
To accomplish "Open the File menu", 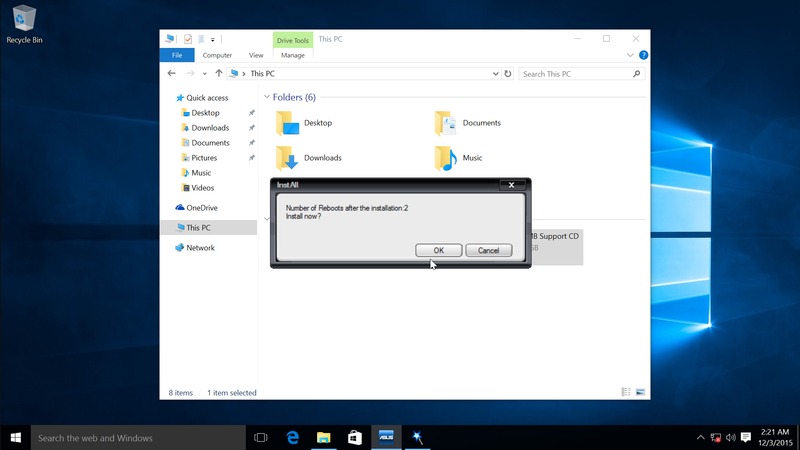I will pos(176,55).
